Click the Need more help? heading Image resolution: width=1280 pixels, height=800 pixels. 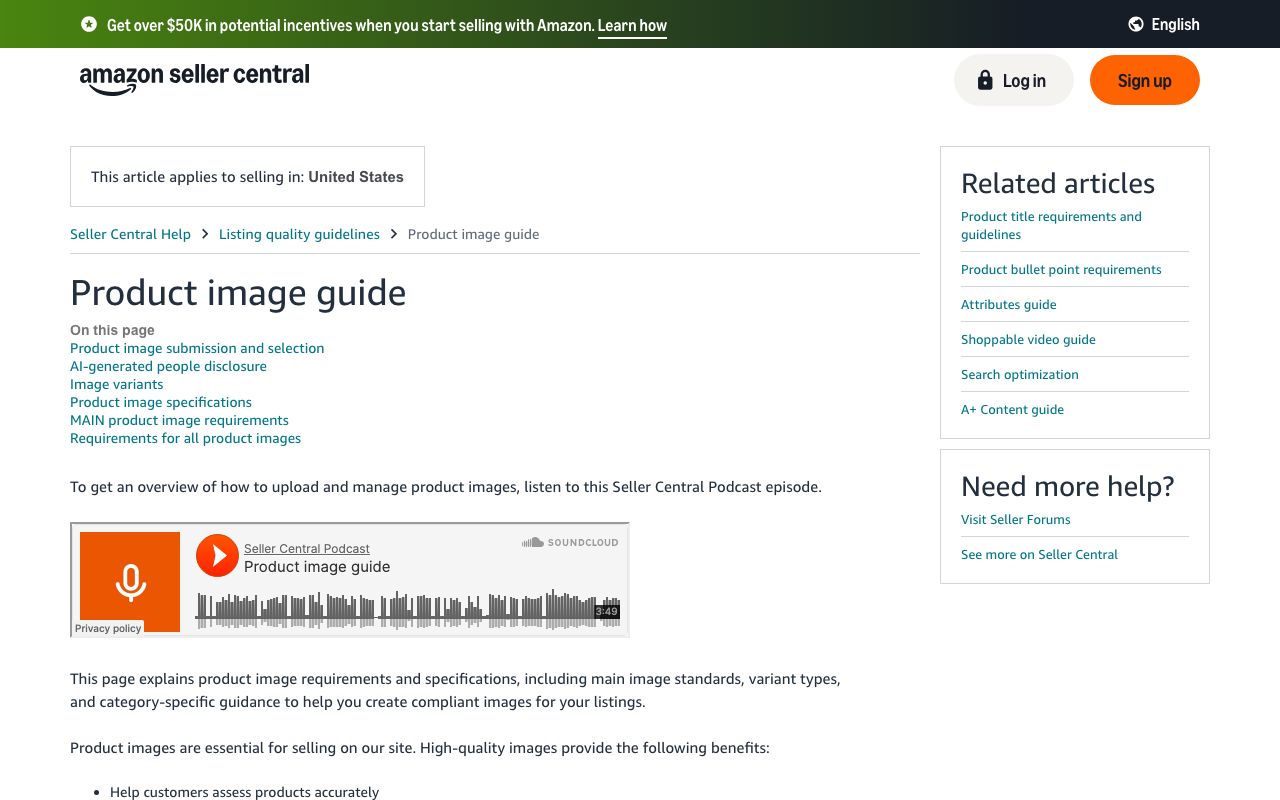click(1067, 486)
